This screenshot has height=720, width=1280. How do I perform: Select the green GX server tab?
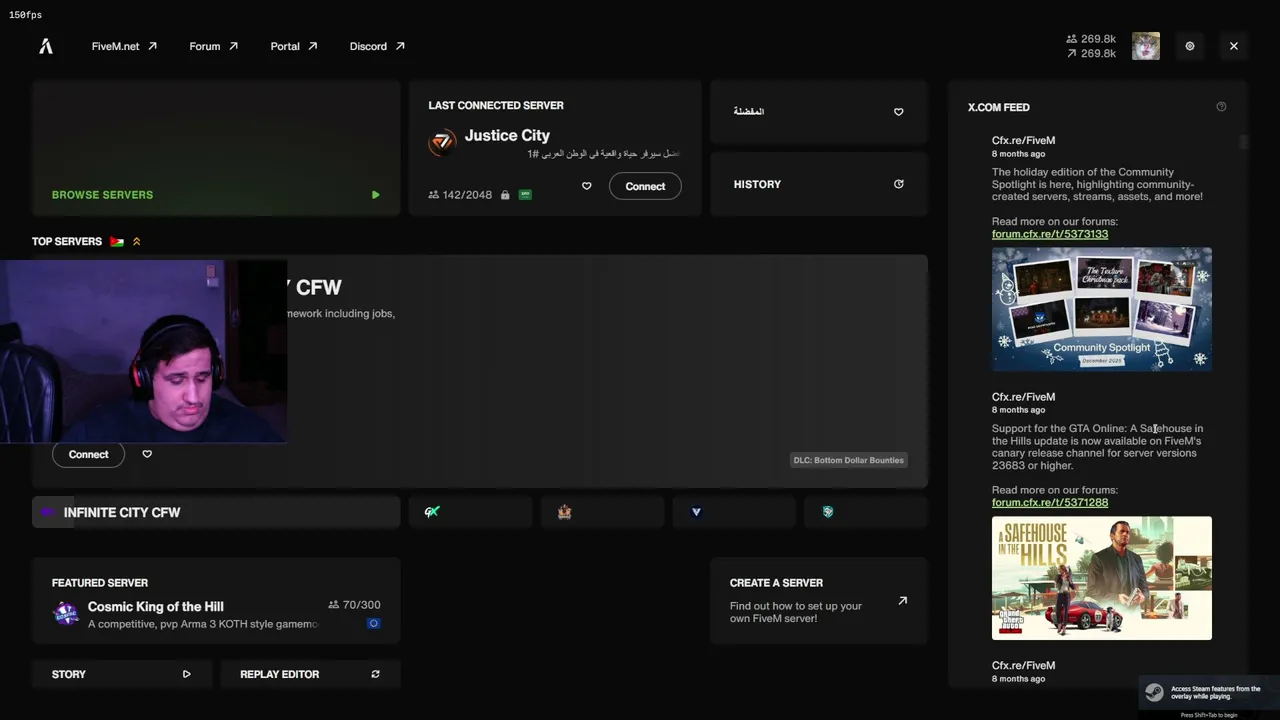tap(469, 512)
